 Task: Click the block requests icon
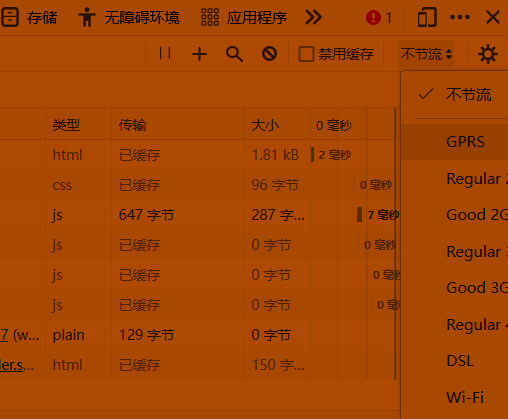click(x=269, y=54)
